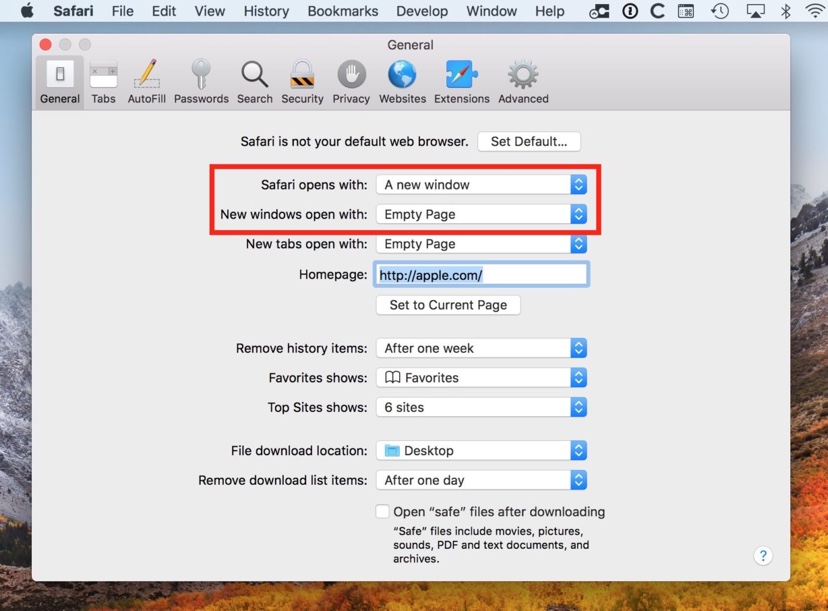Open the Privacy hand icon pane

pyautogui.click(x=351, y=82)
